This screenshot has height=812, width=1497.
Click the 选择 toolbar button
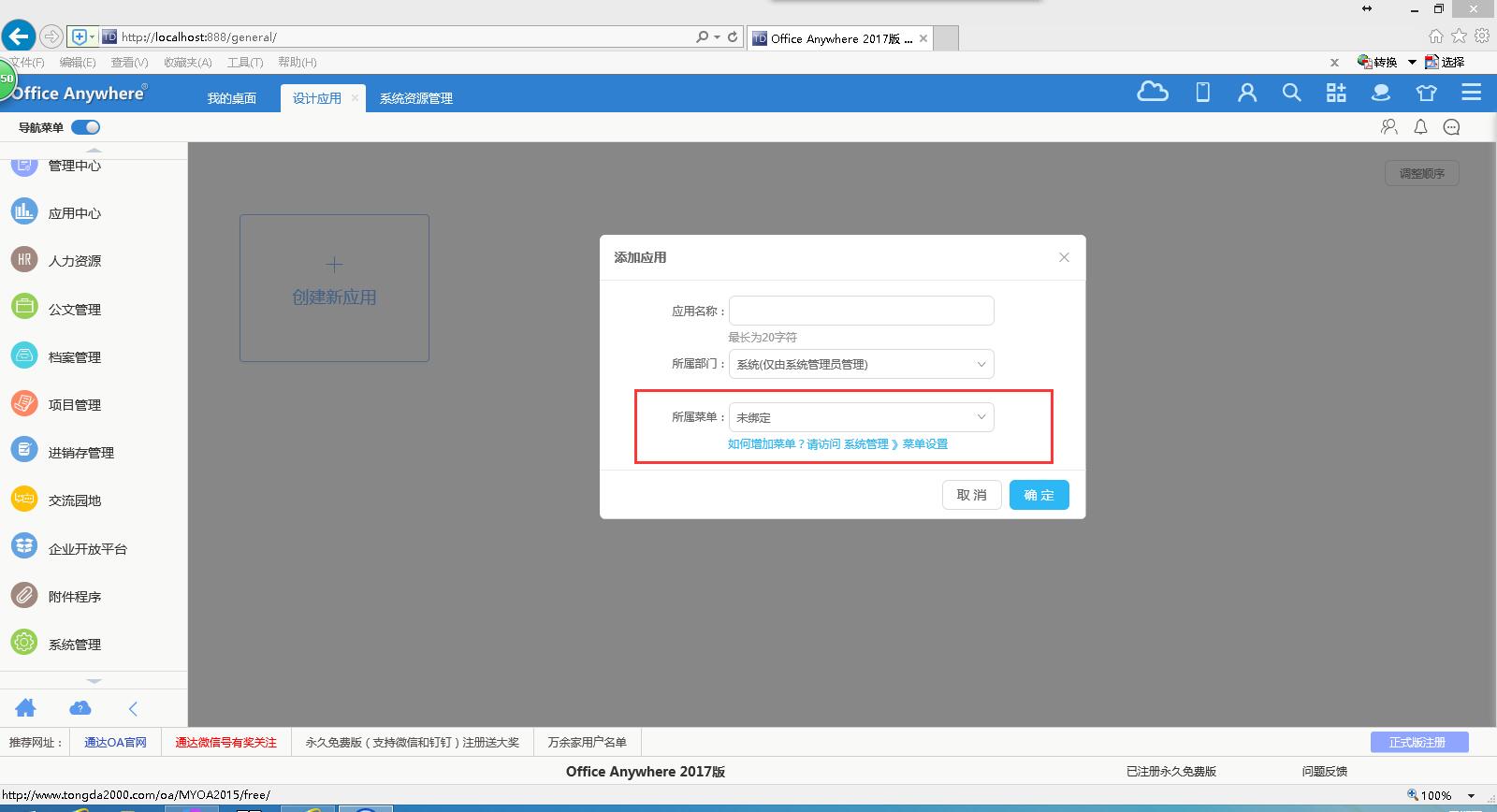tap(1445, 62)
